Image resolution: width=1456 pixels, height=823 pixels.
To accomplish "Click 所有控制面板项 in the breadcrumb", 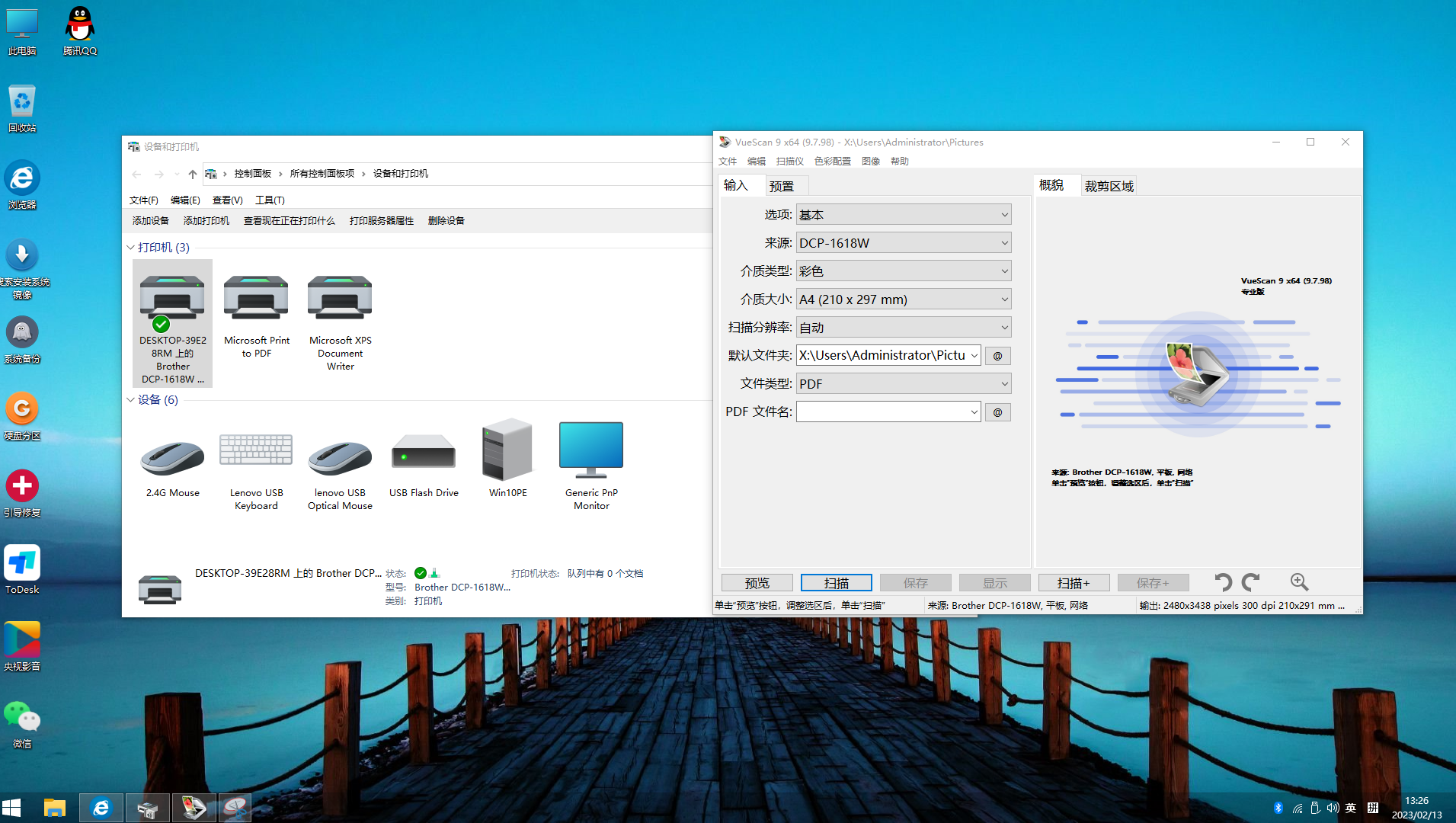I will tap(322, 174).
